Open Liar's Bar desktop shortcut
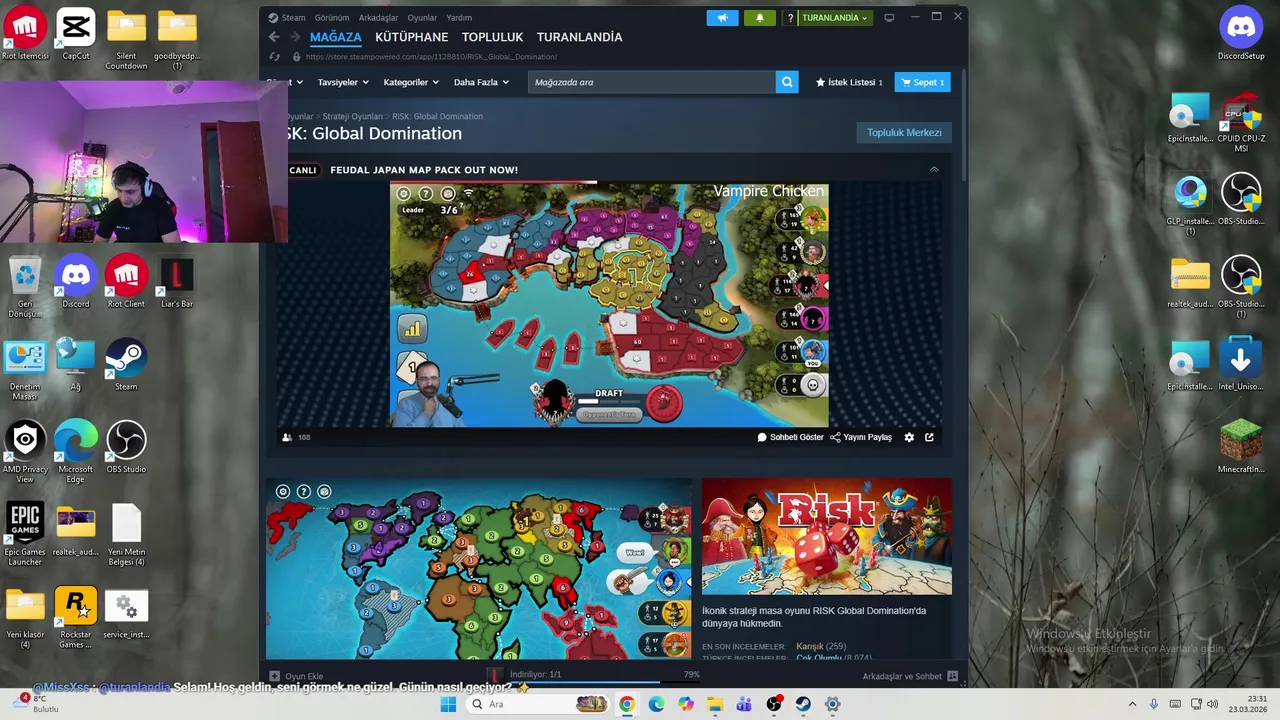The width and height of the screenshot is (1280, 720). [177, 282]
